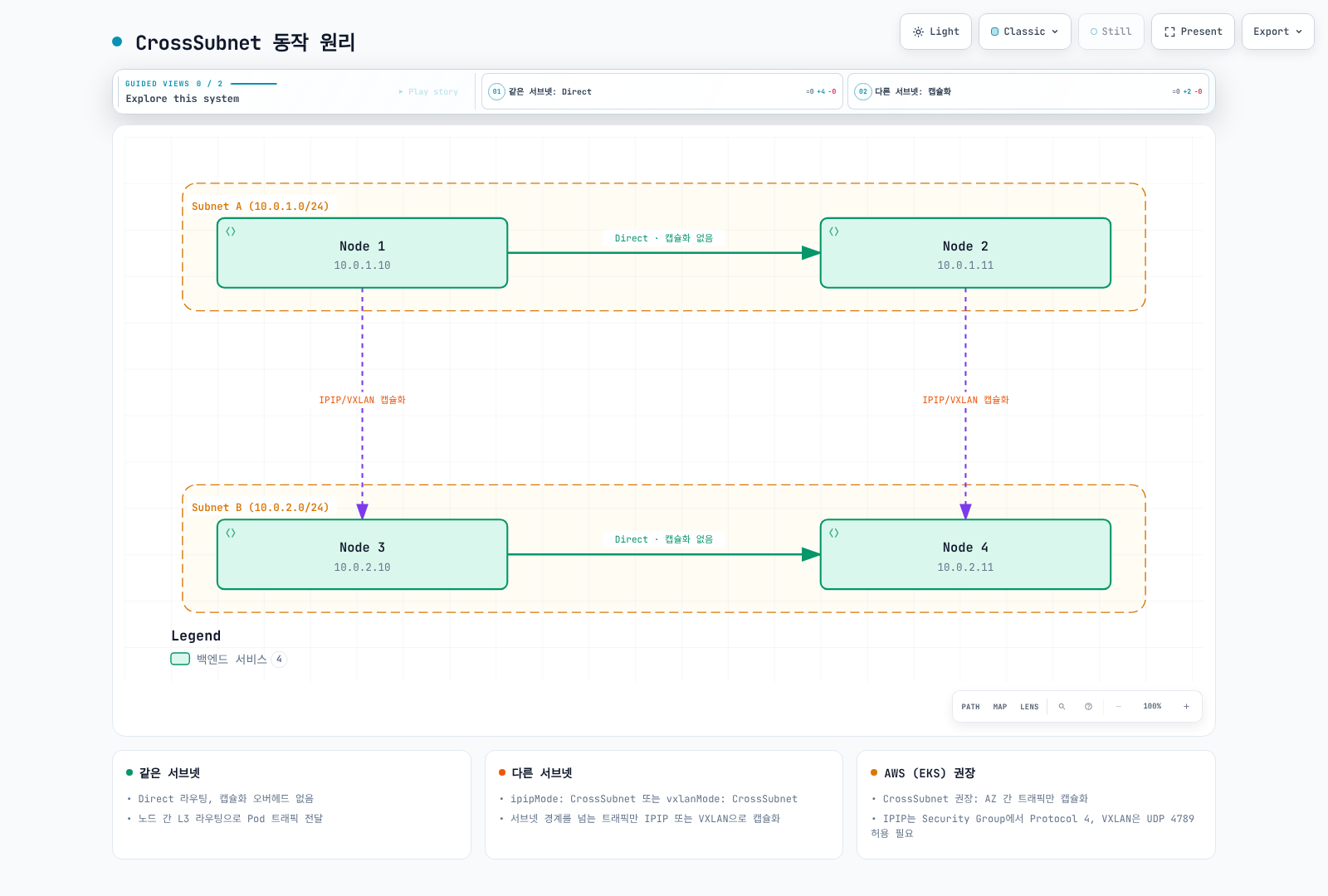This screenshot has width=1328, height=896.
Task: Click the code icon on Node 1
Action: pos(231,231)
